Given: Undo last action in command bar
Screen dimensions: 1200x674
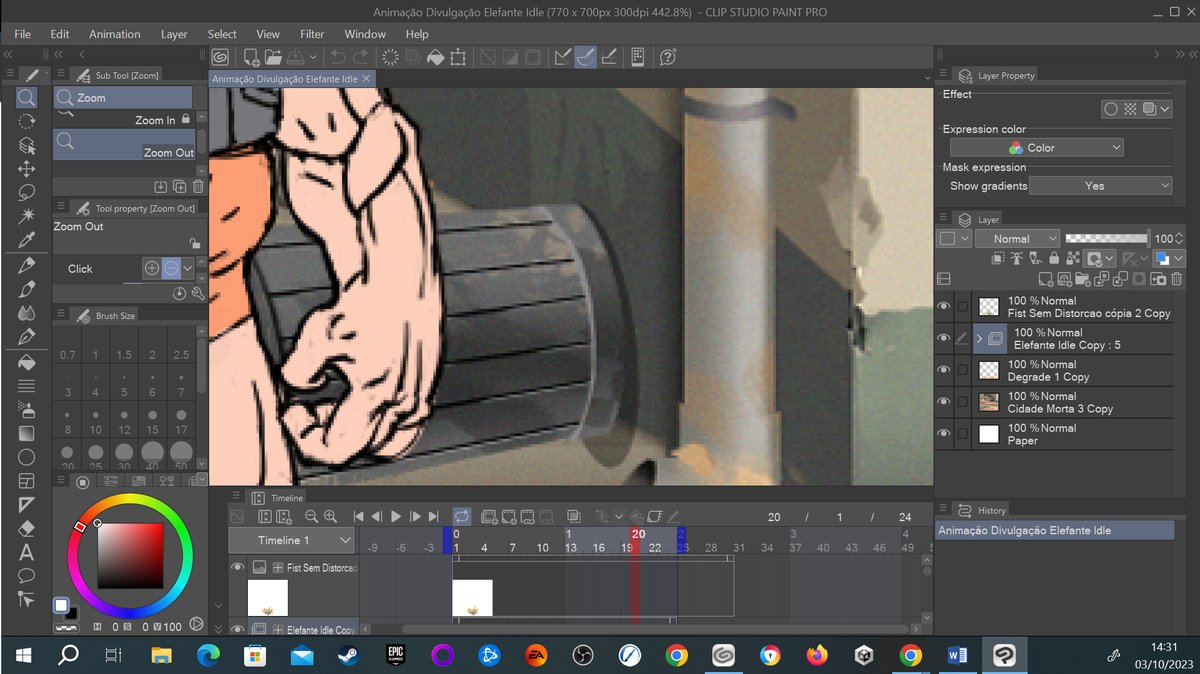Looking at the screenshot, I should tap(338, 57).
